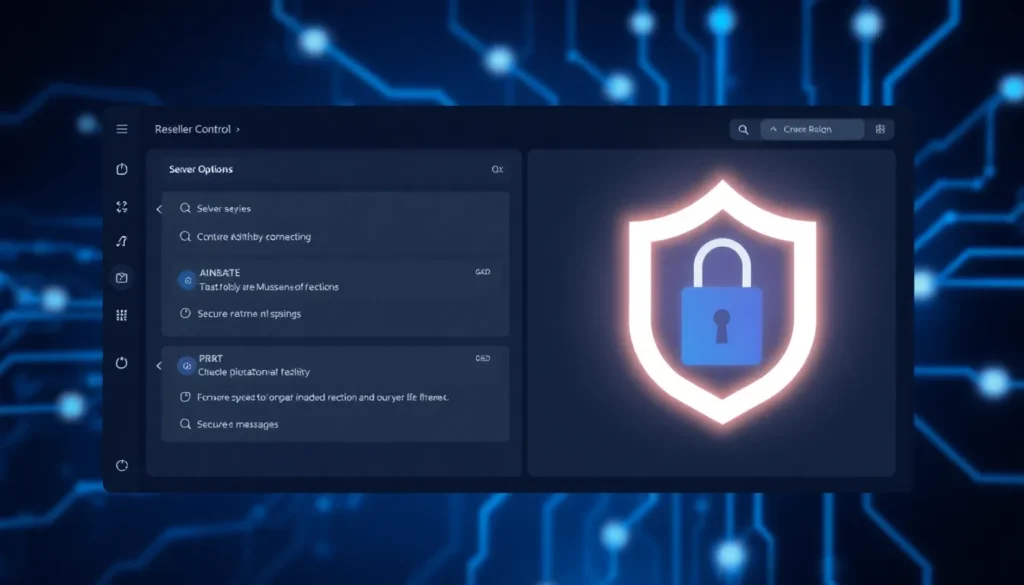Open the settings icon at top right
This screenshot has width=1024, height=585.
point(880,129)
